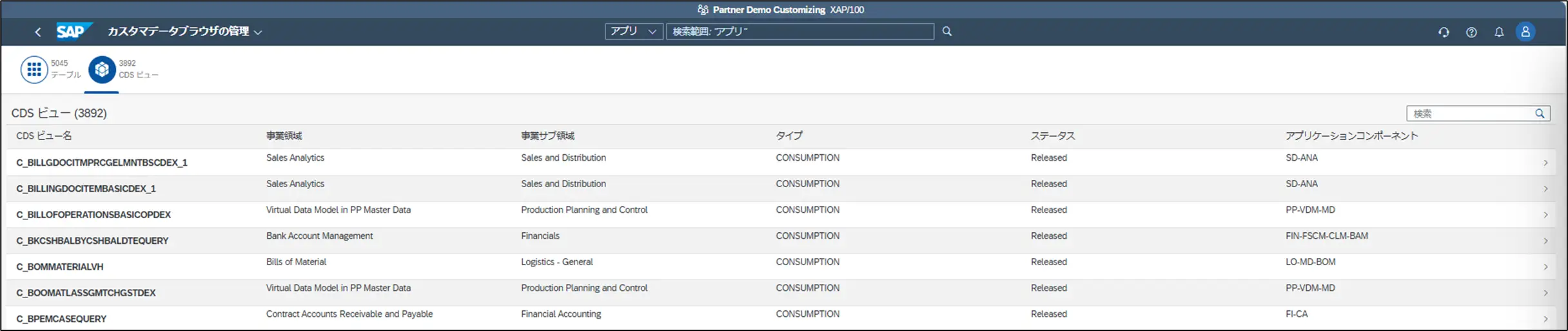Focus the shell search field 検索範囲: アプリ
The width and height of the screenshot is (1568, 331).
pos(799,31)
